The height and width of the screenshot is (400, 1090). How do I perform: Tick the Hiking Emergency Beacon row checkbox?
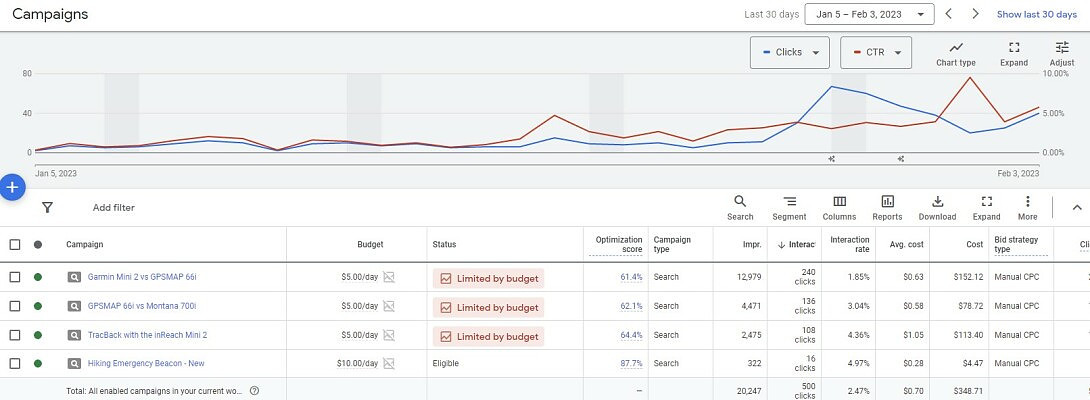tap(15, 364)
